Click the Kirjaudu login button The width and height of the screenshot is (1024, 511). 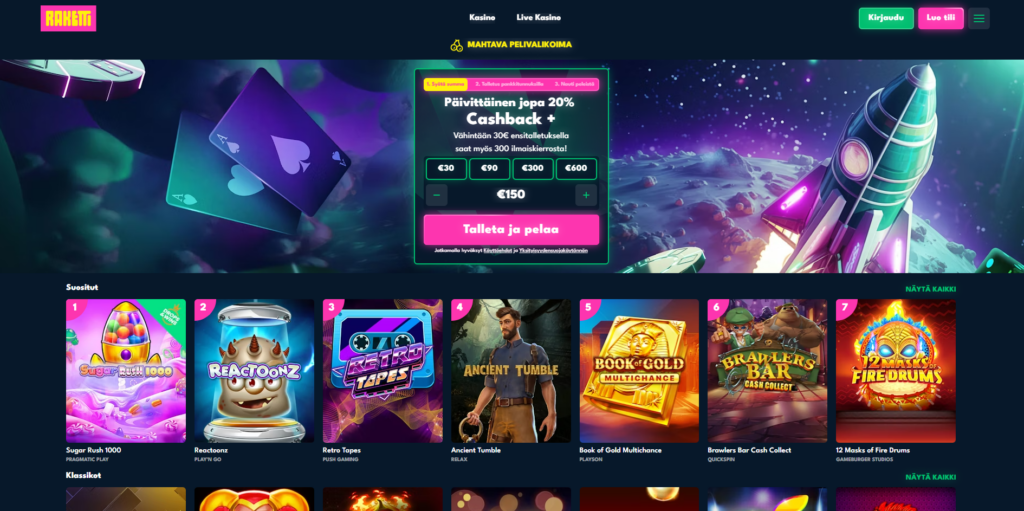886,18
